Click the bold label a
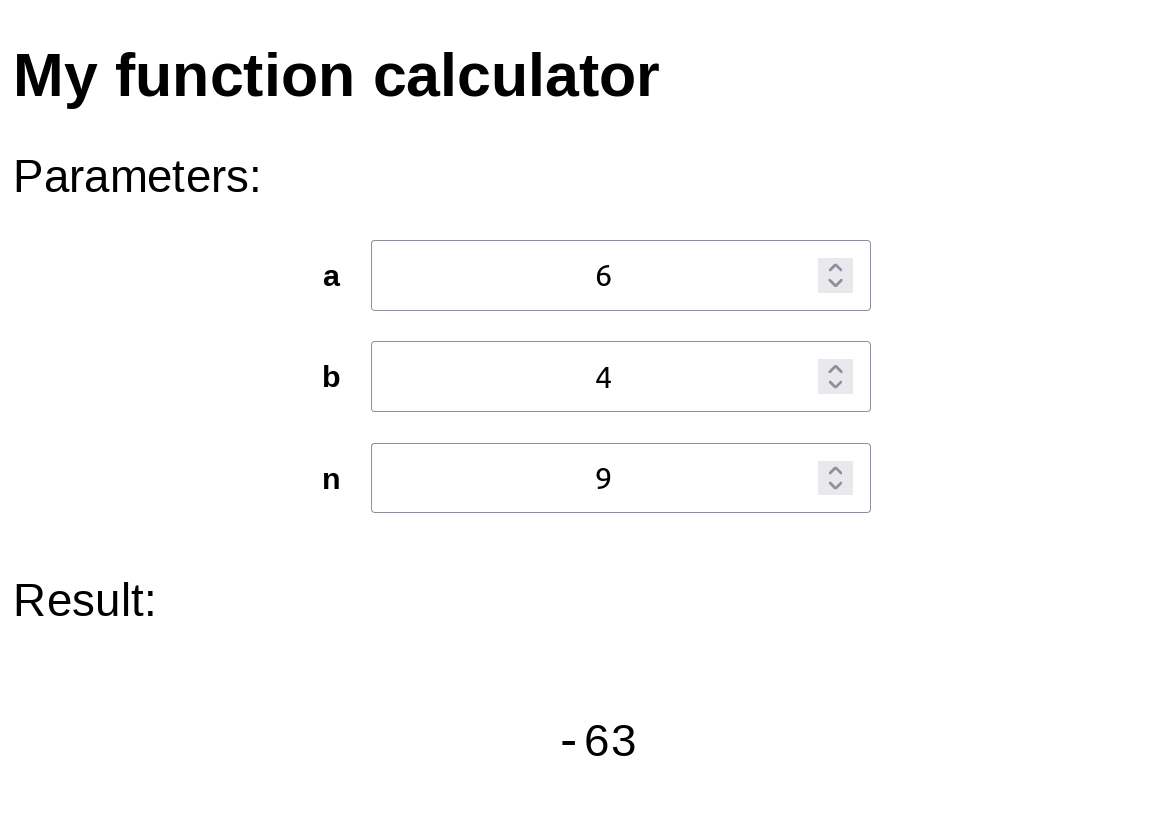Screen dimensions: 1173x834 331,276
